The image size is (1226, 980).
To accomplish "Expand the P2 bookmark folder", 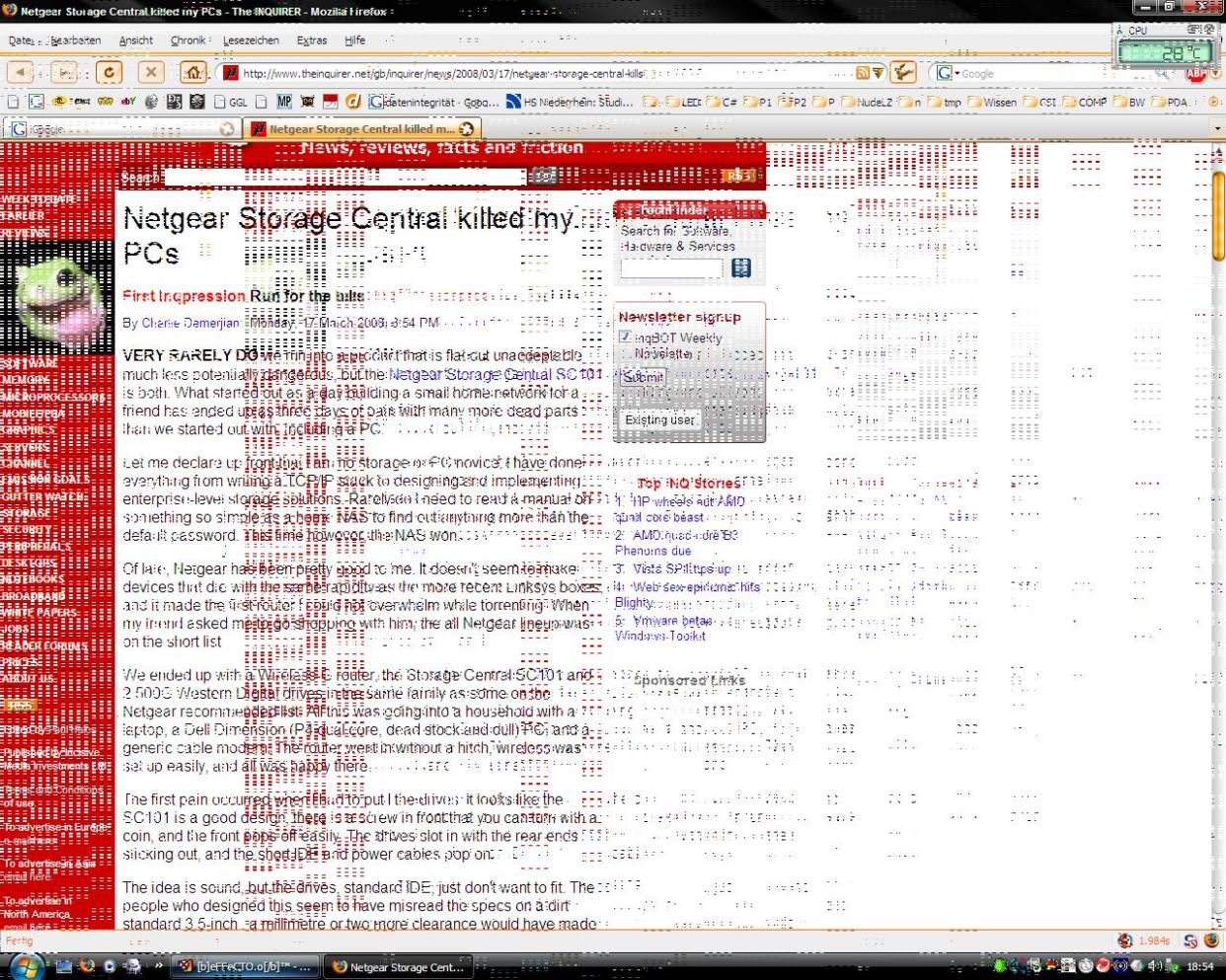I will point(793,102).
